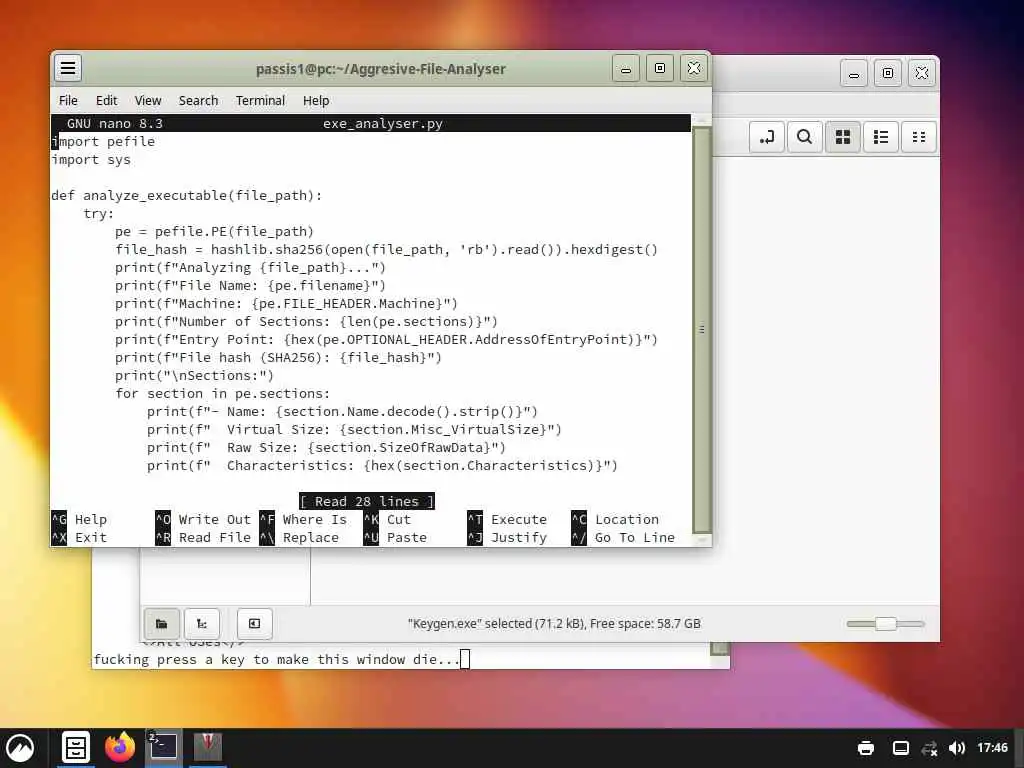Viewport: 1024px width, 768px height.
Task: Click the 'import sys' code line
Action: coord(91,160)
